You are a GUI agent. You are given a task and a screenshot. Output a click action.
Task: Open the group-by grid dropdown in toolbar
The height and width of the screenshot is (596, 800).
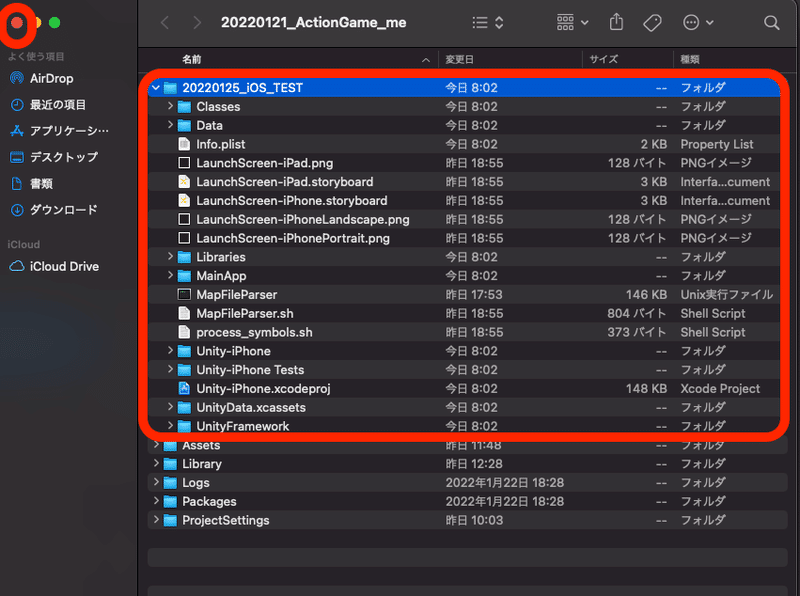572,22
